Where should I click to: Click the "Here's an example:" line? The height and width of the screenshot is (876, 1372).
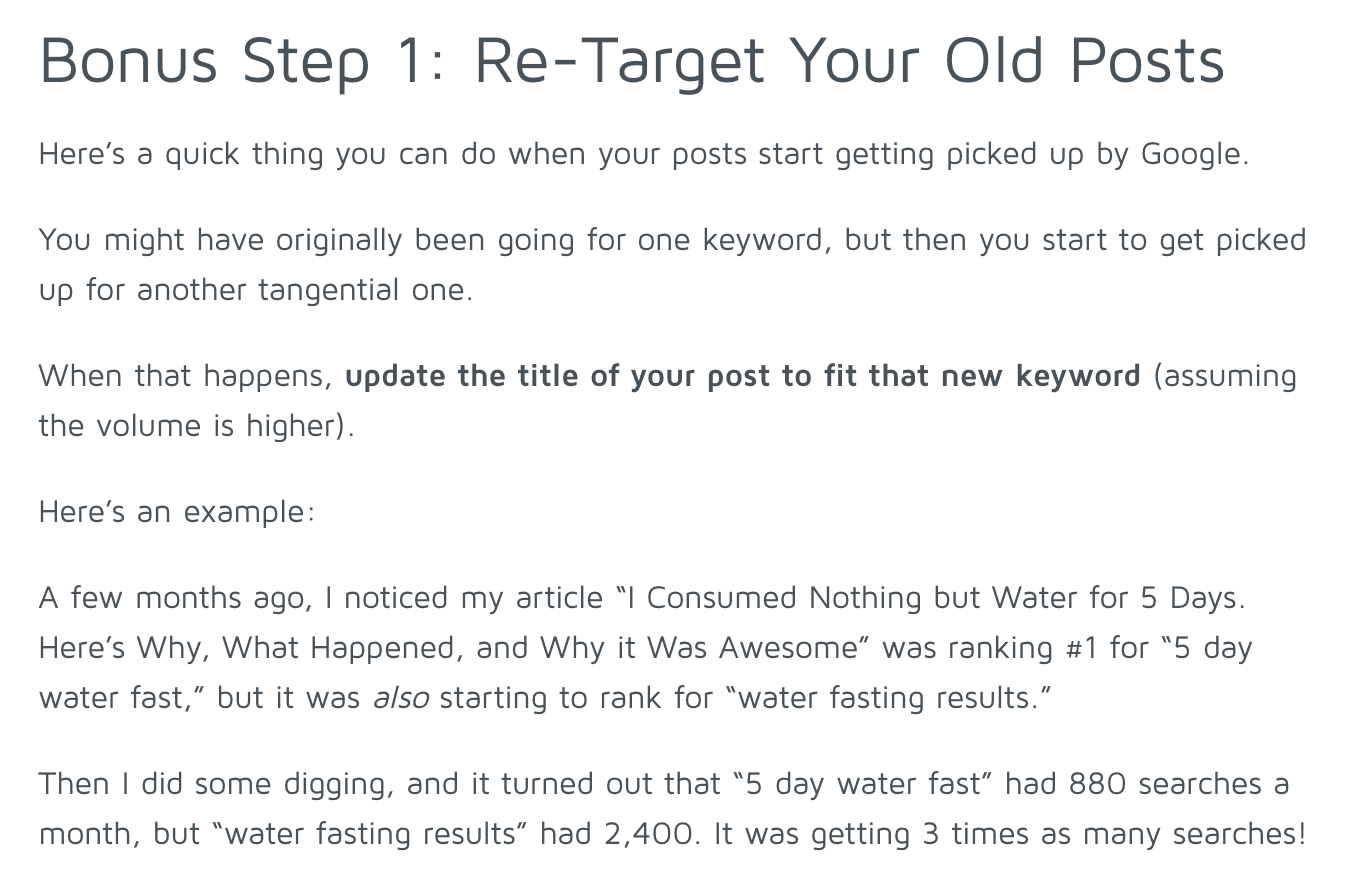pyautogui.click(x=177, y=512)
